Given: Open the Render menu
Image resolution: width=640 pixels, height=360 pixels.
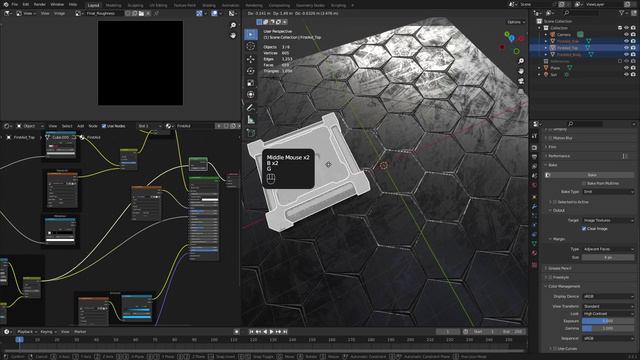Looking at the screenshot, I should pyautogui.click(x=40, y=4).
